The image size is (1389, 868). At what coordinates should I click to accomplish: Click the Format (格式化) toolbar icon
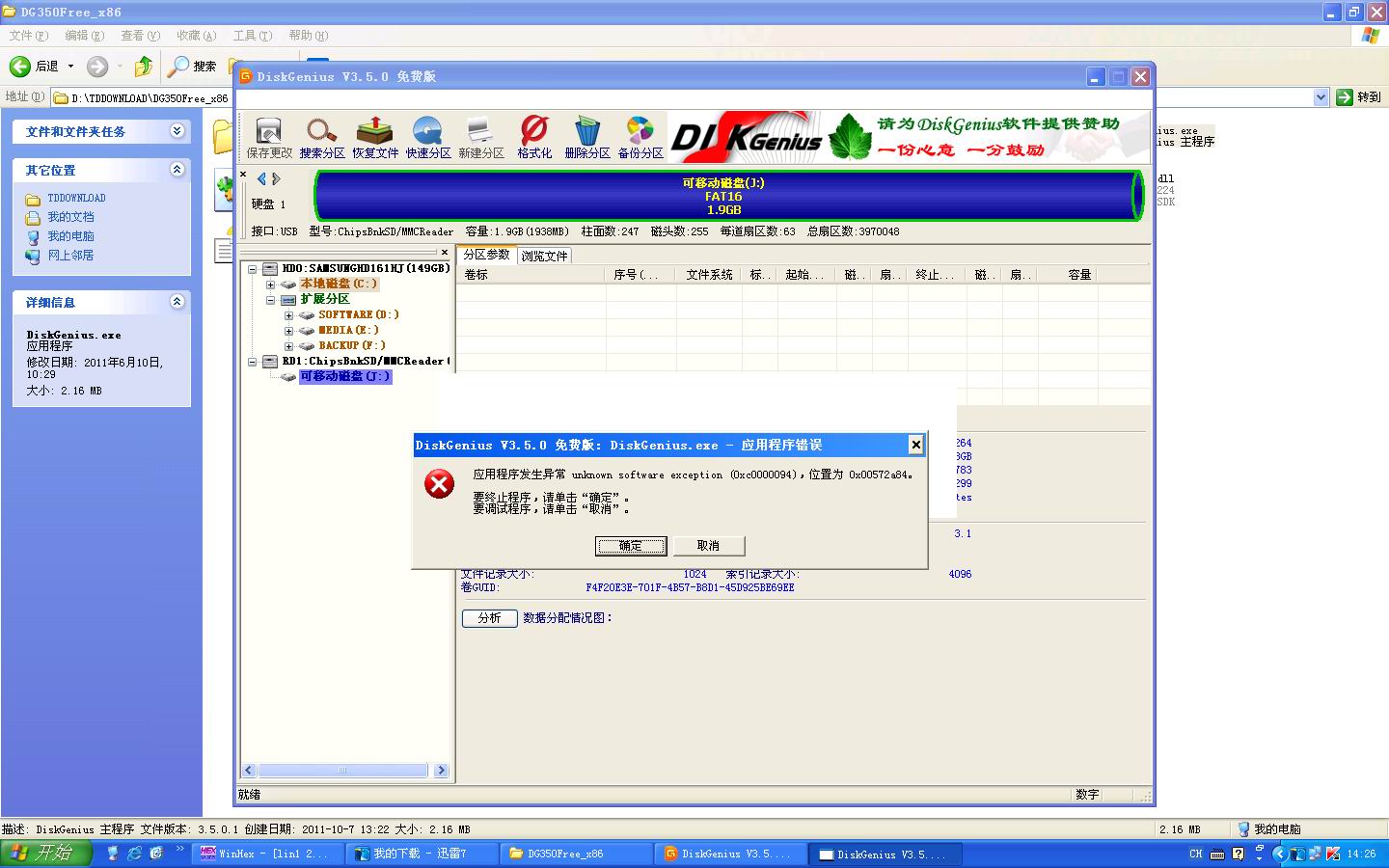pyautogui.click(x=534, y=137)
